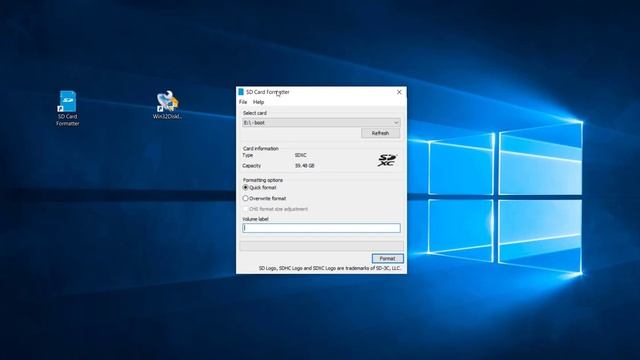
Task: Click the SD-3C trademark notice text
Action: point(330,268)
